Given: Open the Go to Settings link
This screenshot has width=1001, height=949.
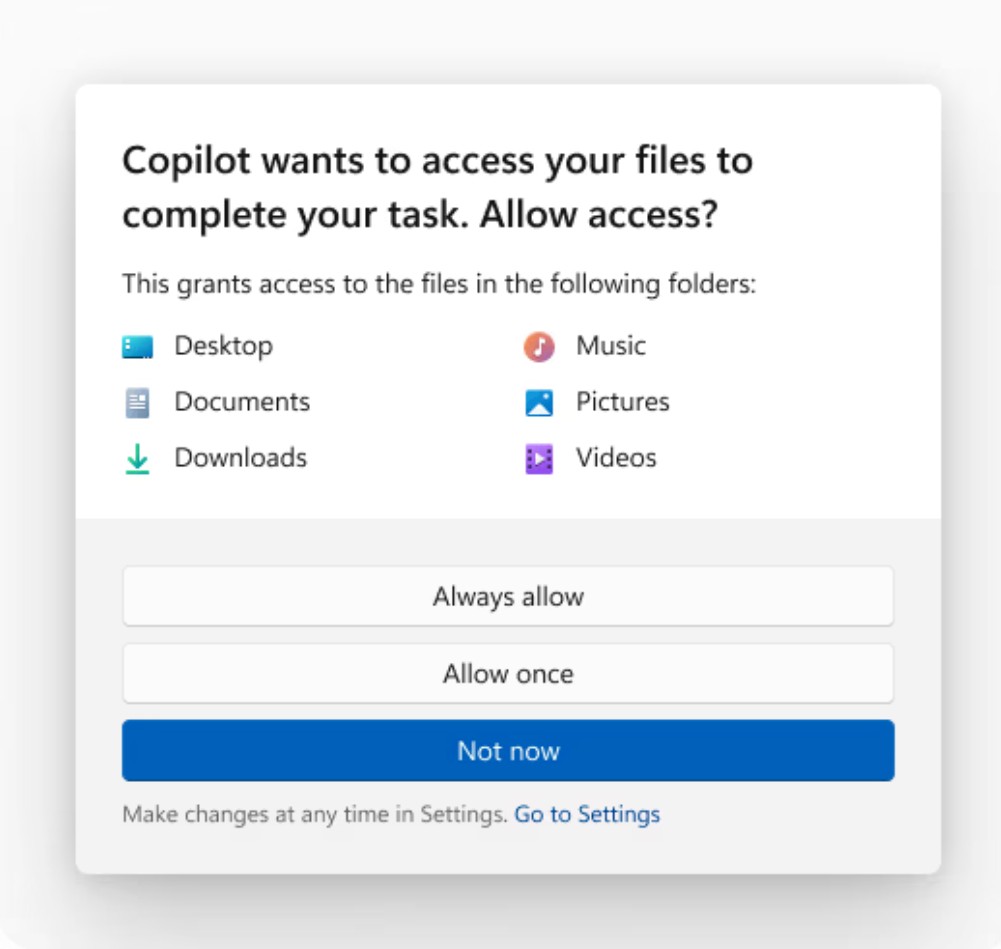Looking at the screenshot, I should 586,814.
